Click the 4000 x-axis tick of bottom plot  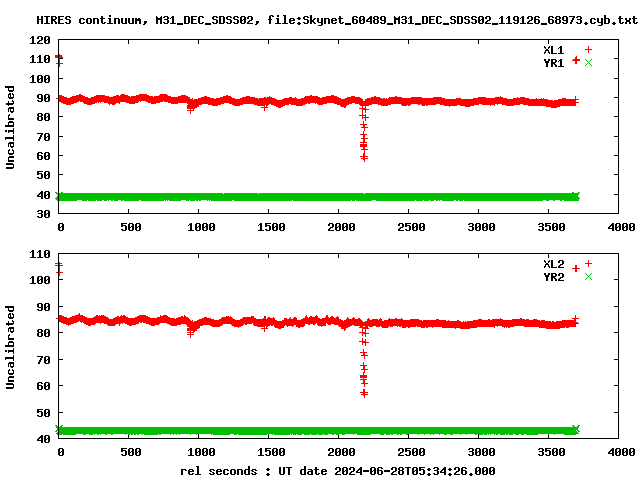pyautogui.click(x=621, y=452)
